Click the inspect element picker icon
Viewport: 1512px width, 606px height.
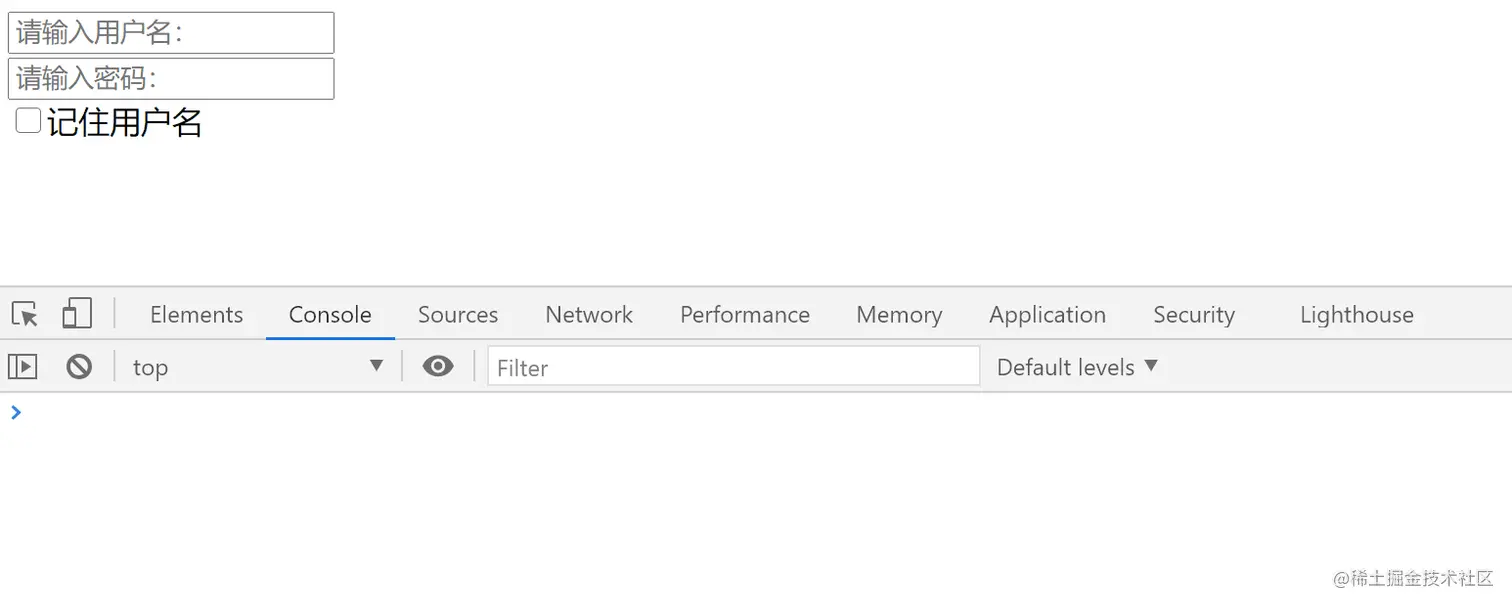tap(25, 314)
